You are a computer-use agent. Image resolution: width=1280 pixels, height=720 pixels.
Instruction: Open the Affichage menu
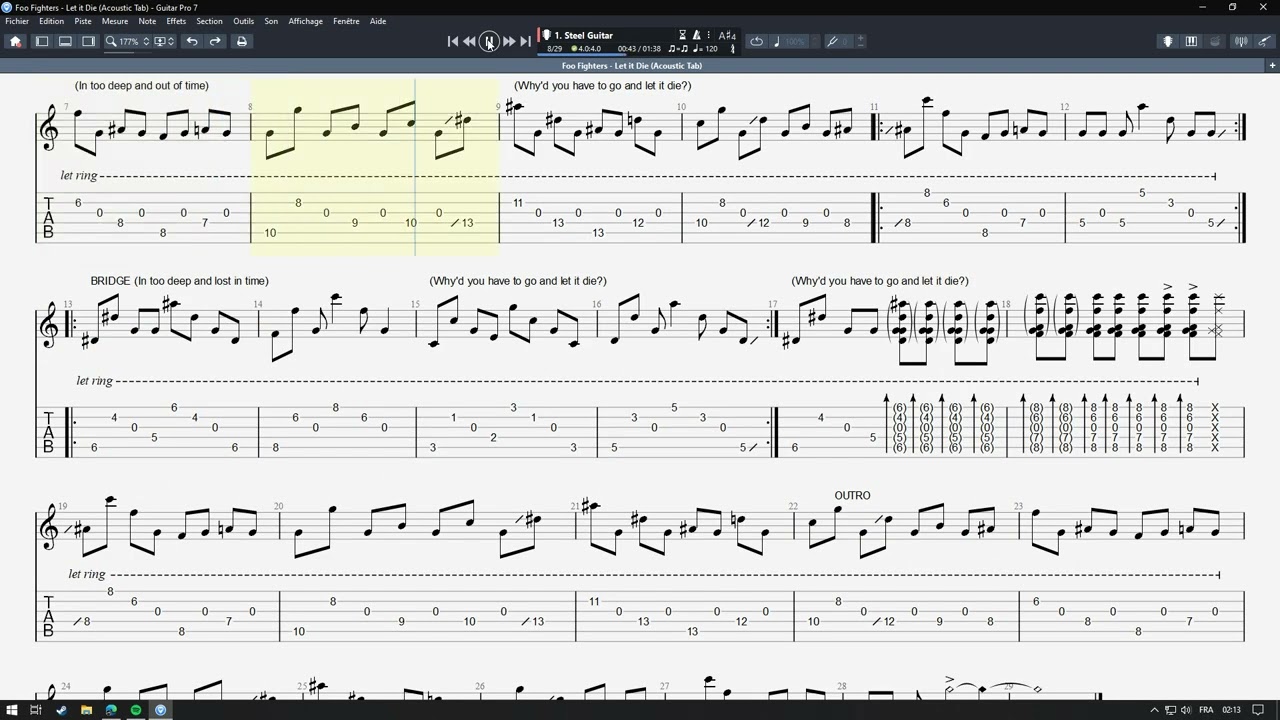coord(306,21)
